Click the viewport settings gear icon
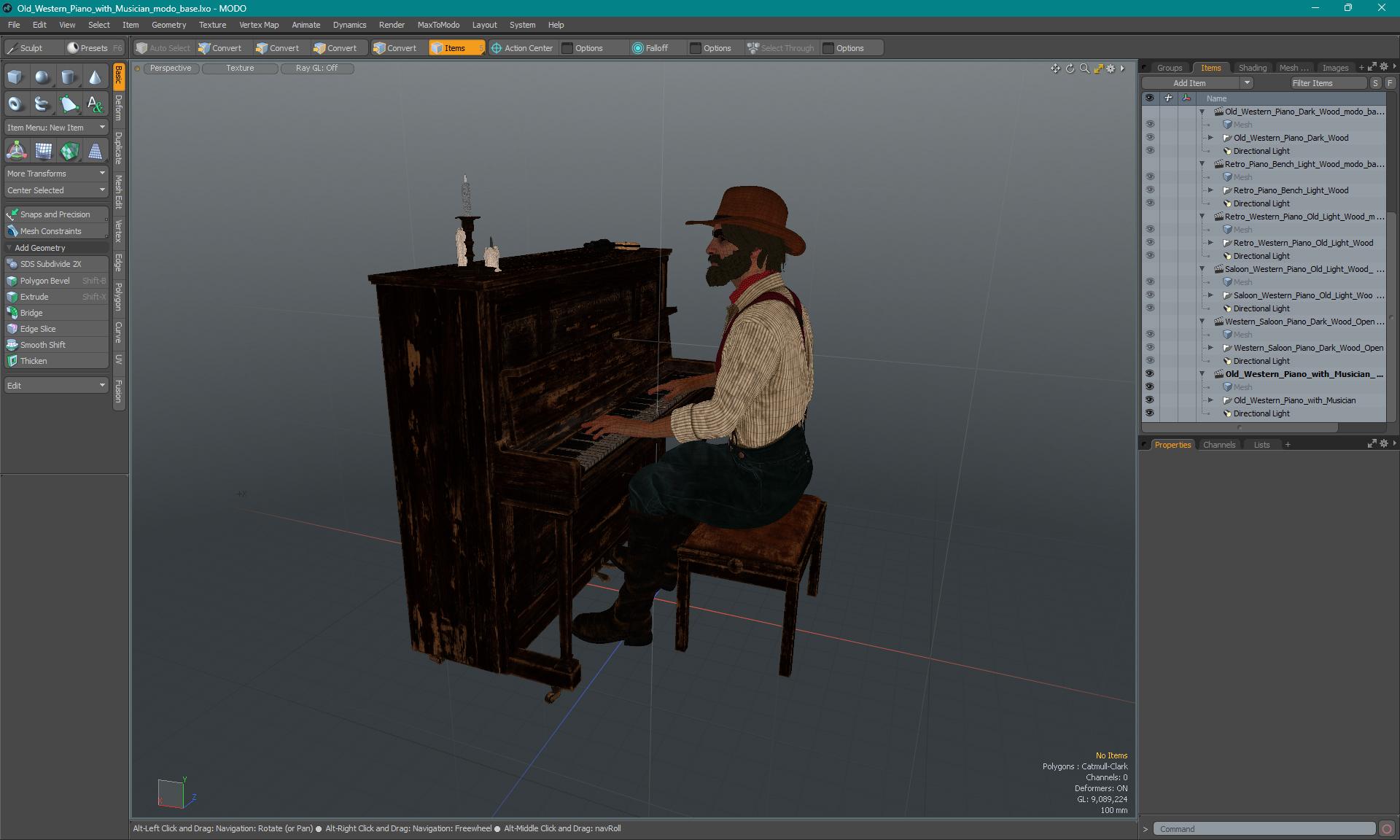 pos(1111,69)
